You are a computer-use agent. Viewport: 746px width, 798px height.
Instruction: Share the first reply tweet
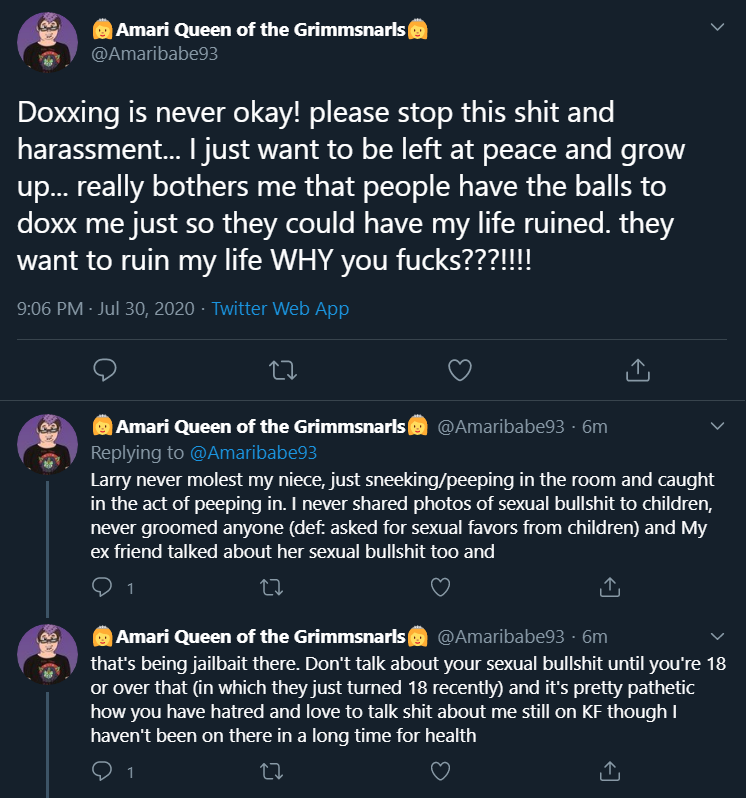(x=610, y=587)
